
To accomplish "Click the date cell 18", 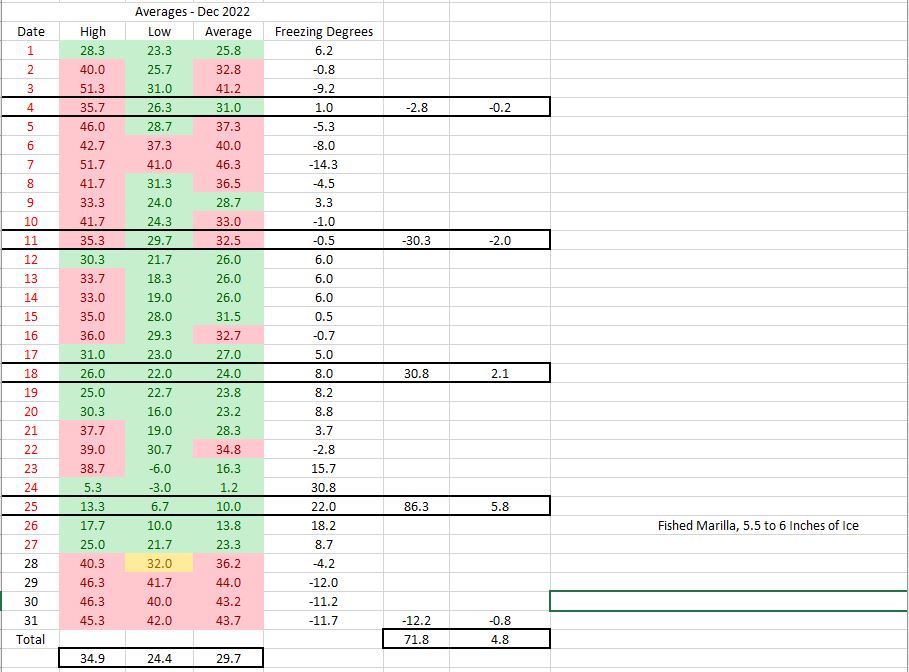I will [30, 373].
